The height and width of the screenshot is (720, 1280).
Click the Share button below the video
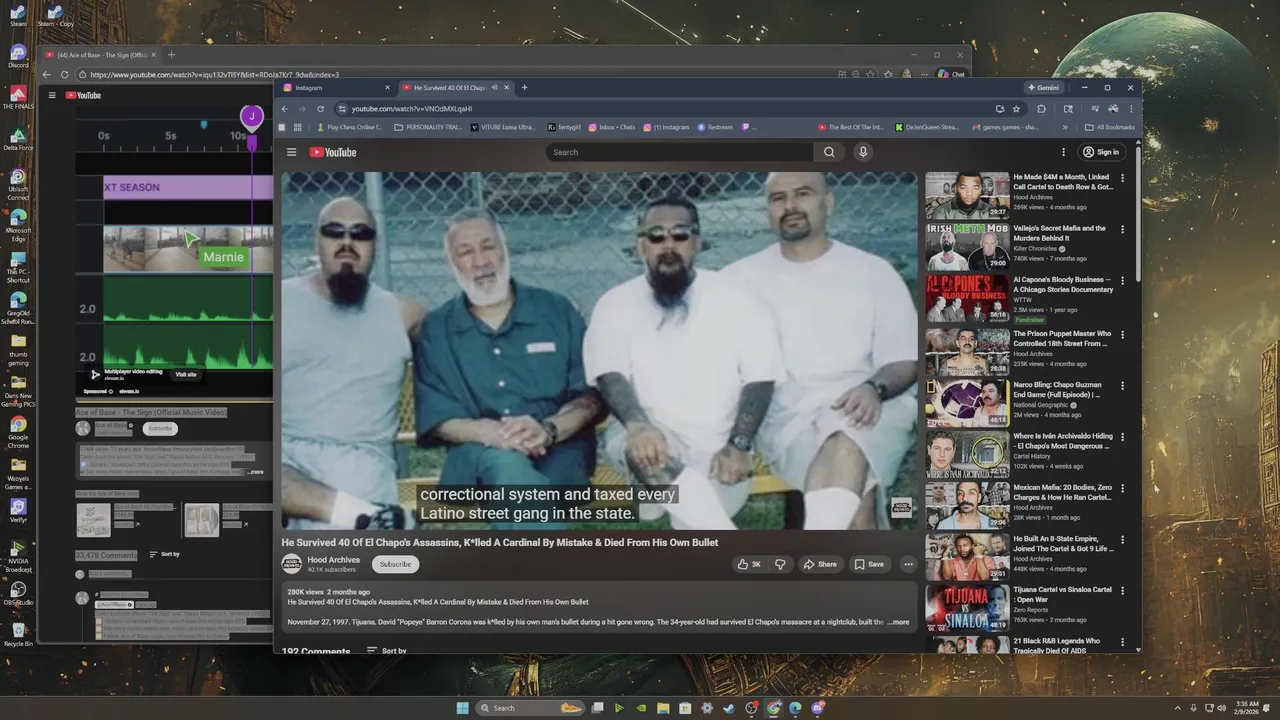coord(820,564)
